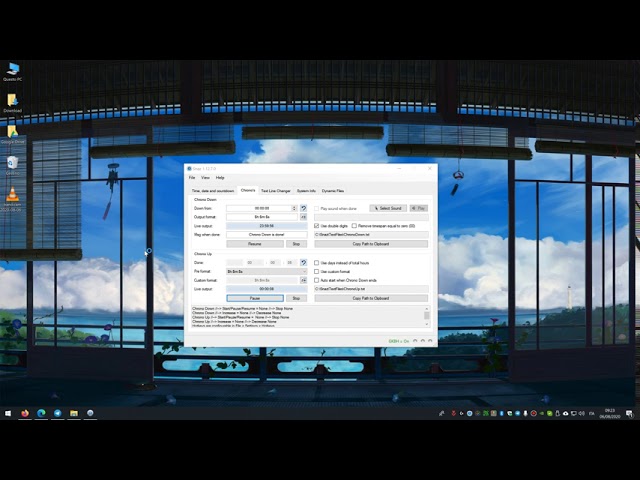Enable Play sound when done checkbox
The height and width of the screenshot is (480, 640).
pyautogui.click(x=317, y=208)
